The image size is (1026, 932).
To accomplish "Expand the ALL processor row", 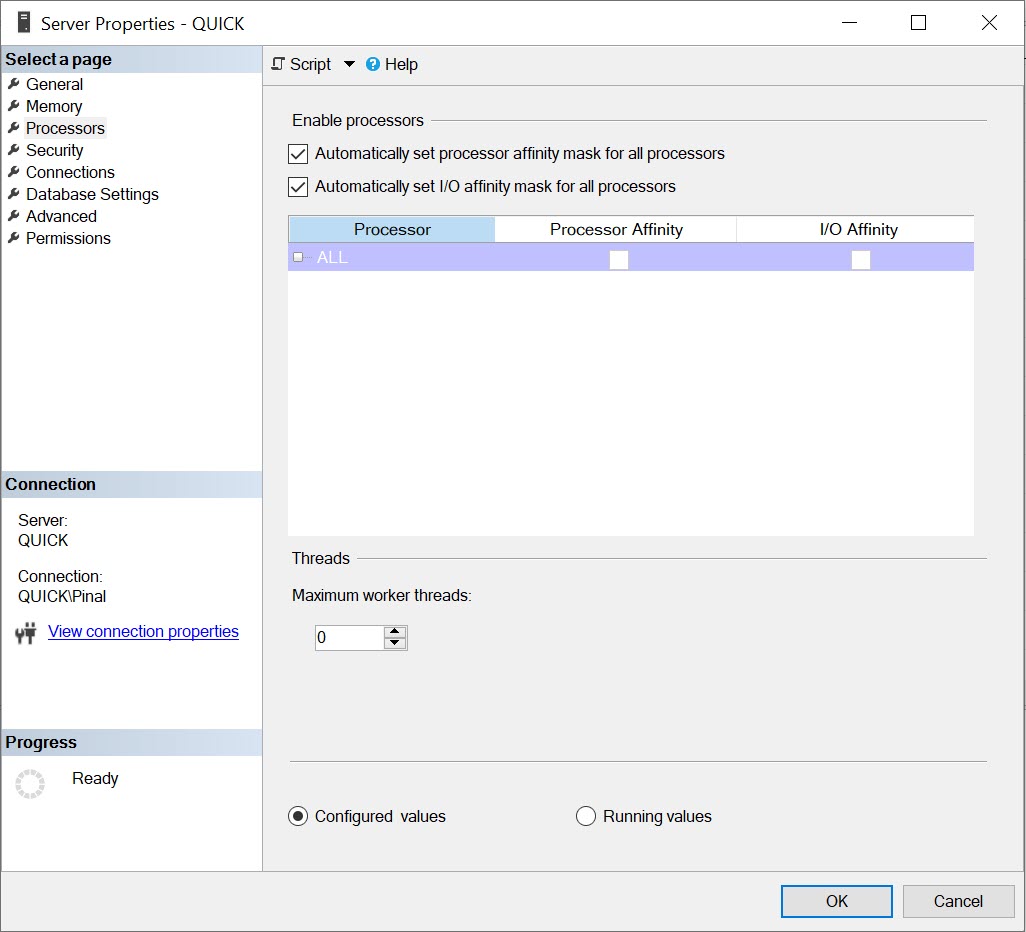I will click(x=298, y=257).
